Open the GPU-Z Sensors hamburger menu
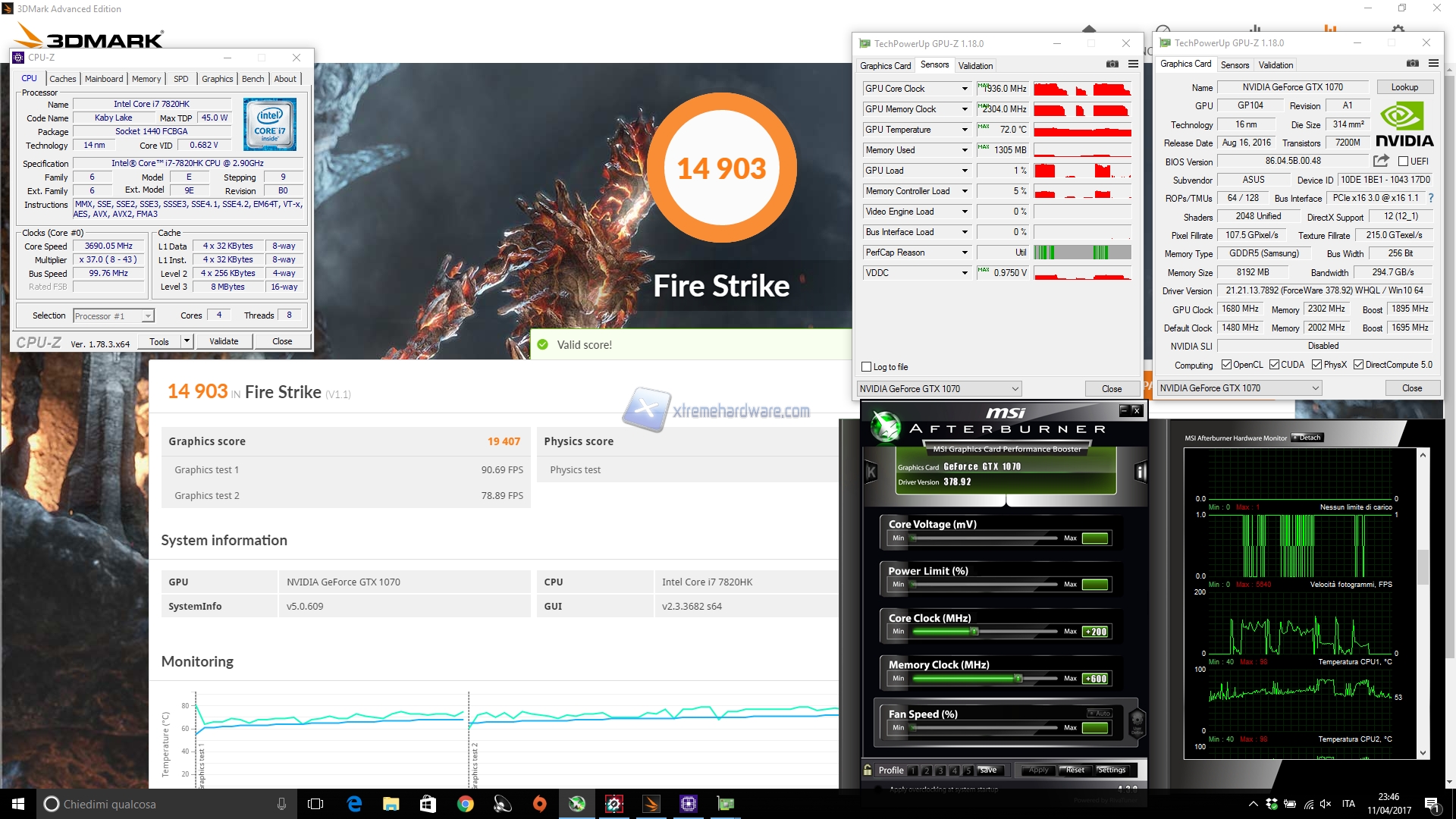The height and width of the screenshot is (819, 1456). [x=1133, y=64]
